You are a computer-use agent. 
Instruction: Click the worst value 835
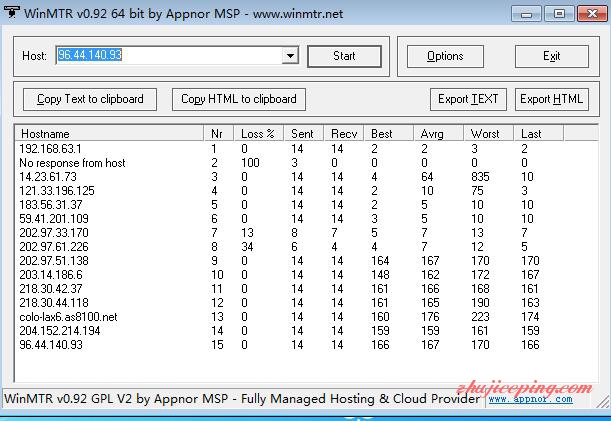(x=480, y=177)
